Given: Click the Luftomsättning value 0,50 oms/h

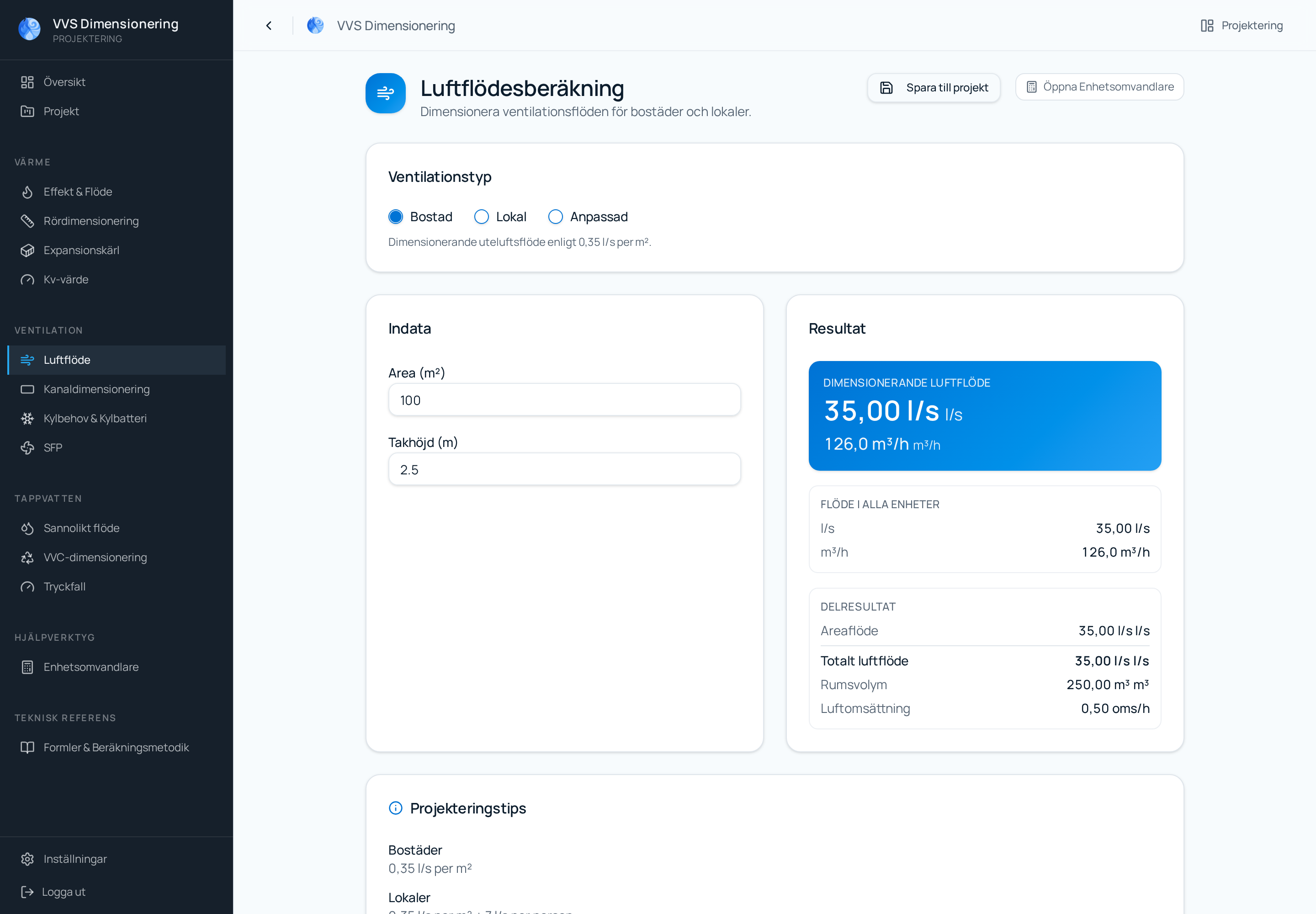Looking at the screenshot, I should click(1115, 708).
